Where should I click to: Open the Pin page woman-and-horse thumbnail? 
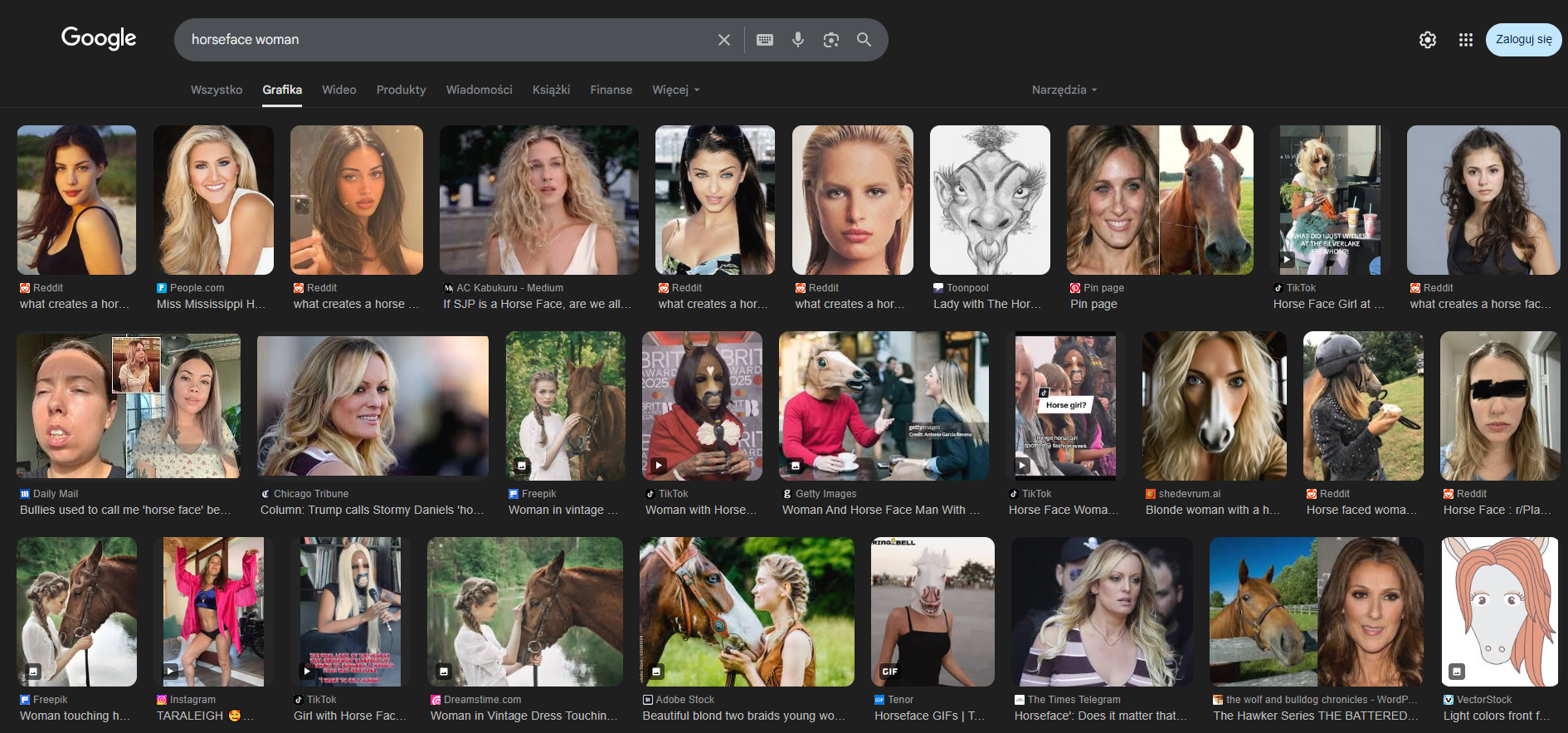pyautogui.click(x=1160, y=200)
